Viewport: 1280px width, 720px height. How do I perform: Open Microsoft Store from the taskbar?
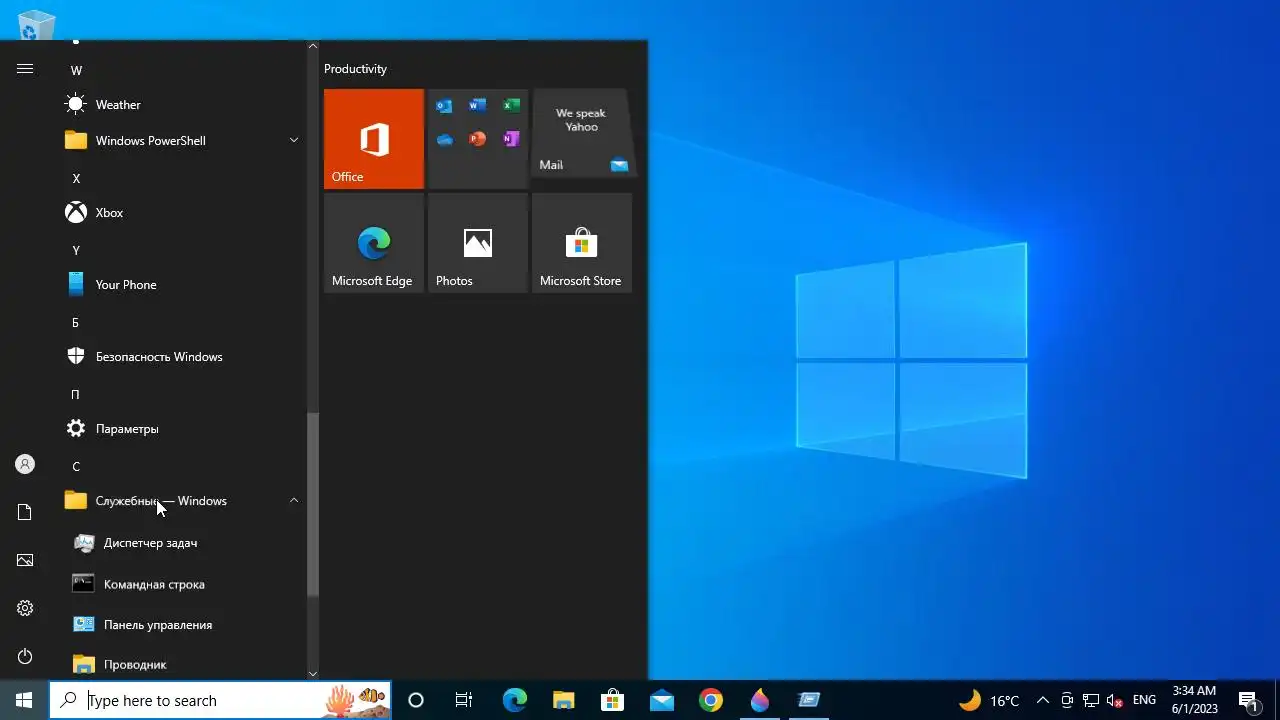(612, 700)
